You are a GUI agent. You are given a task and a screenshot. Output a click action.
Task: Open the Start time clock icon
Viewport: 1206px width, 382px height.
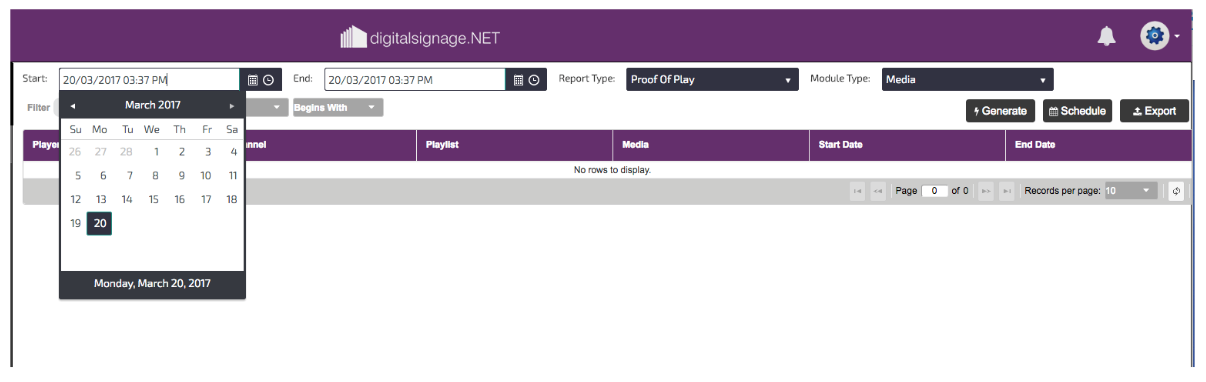pyautogui.click(x=268, y=80)
